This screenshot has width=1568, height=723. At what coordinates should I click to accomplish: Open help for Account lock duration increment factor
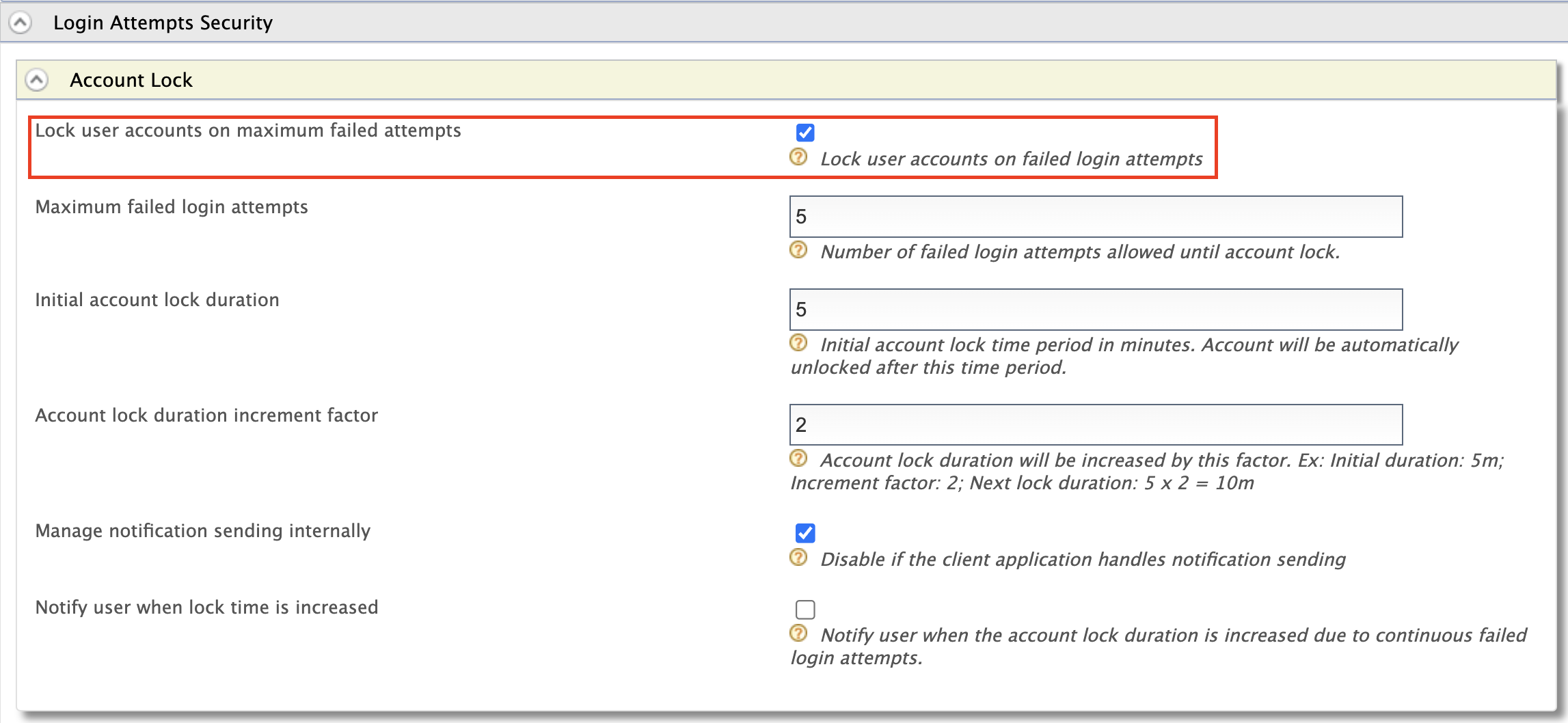(x=799, y=459)
